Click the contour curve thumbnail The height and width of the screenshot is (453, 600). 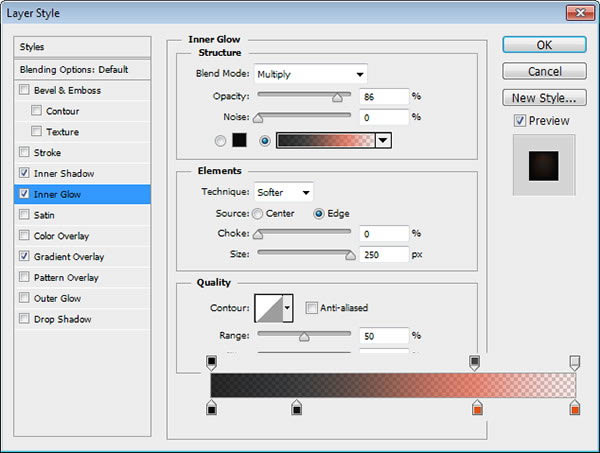click(x=269, y=308)
